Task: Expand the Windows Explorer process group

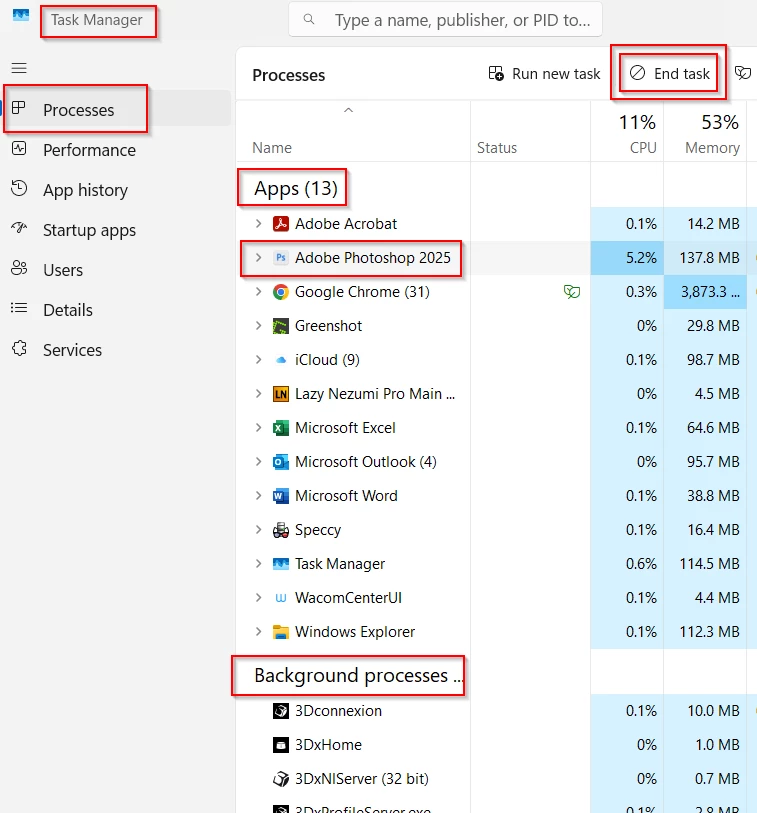Action: (x=258, y=632)
